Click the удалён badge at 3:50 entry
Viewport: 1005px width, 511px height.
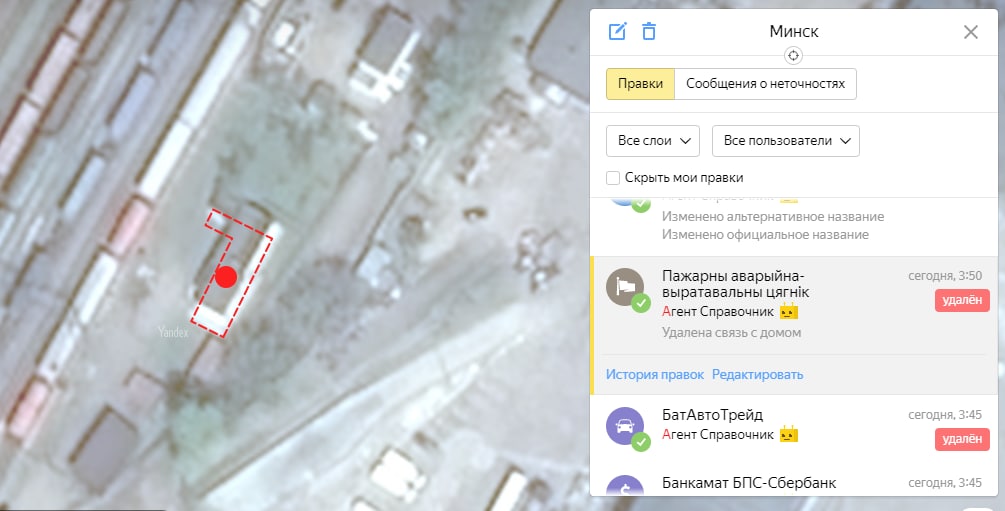(x=962, y=301)
